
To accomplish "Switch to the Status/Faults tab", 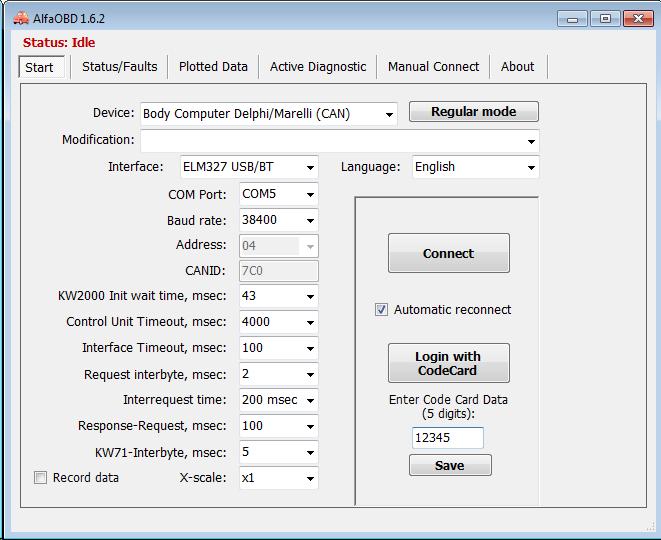I will pos(119,67).
